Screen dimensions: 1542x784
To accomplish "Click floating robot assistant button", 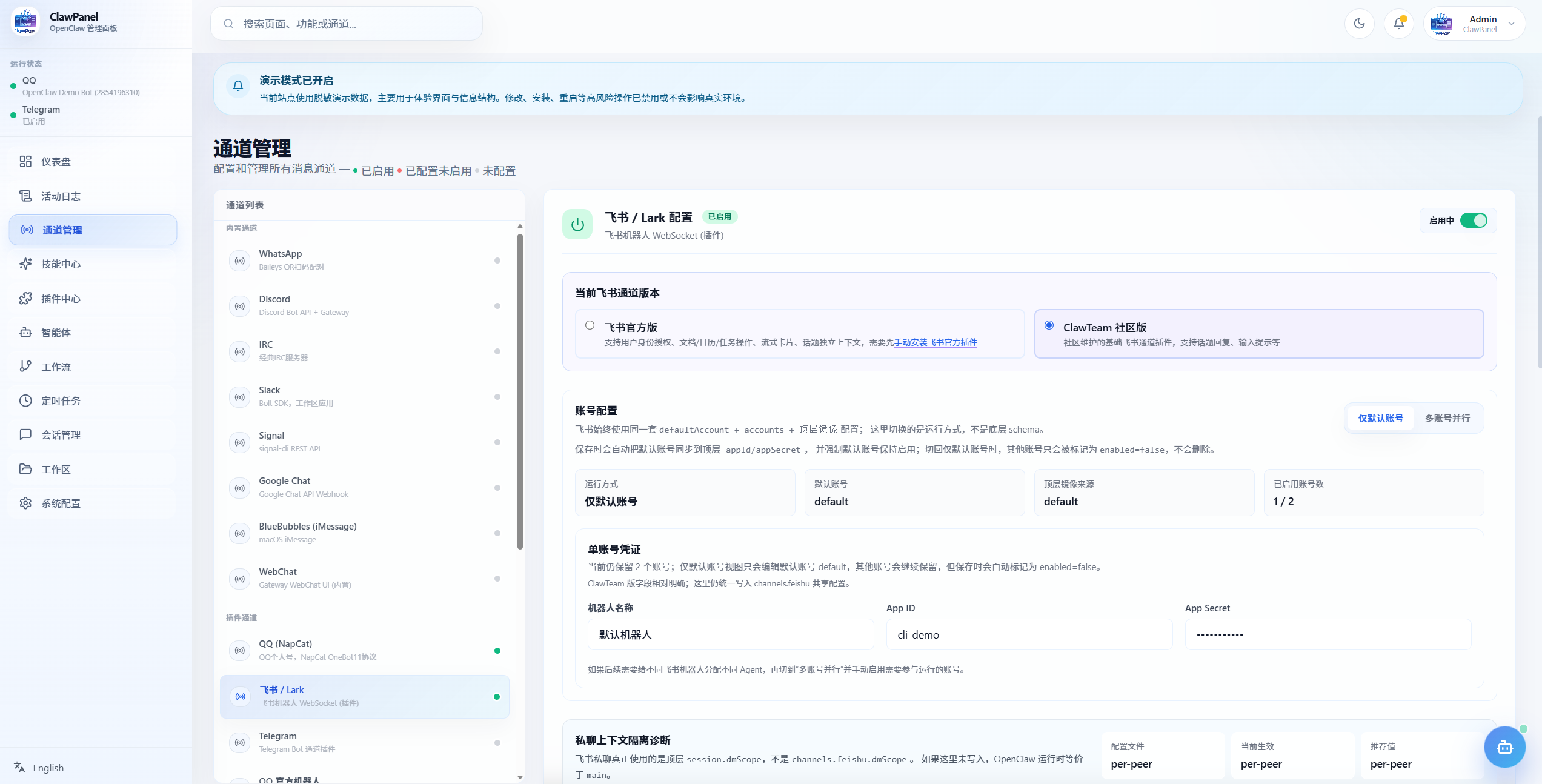I will click(x=1504, y=747).
